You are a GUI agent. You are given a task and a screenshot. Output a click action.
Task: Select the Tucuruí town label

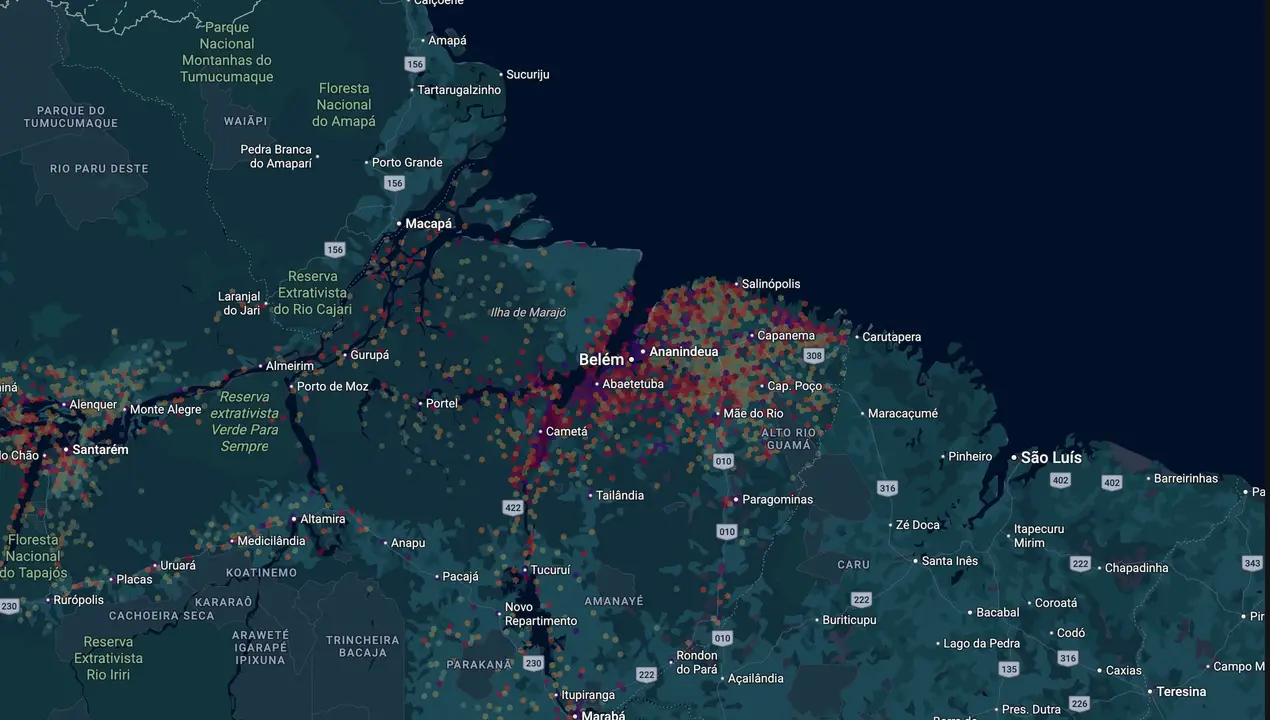coord(550,570)
